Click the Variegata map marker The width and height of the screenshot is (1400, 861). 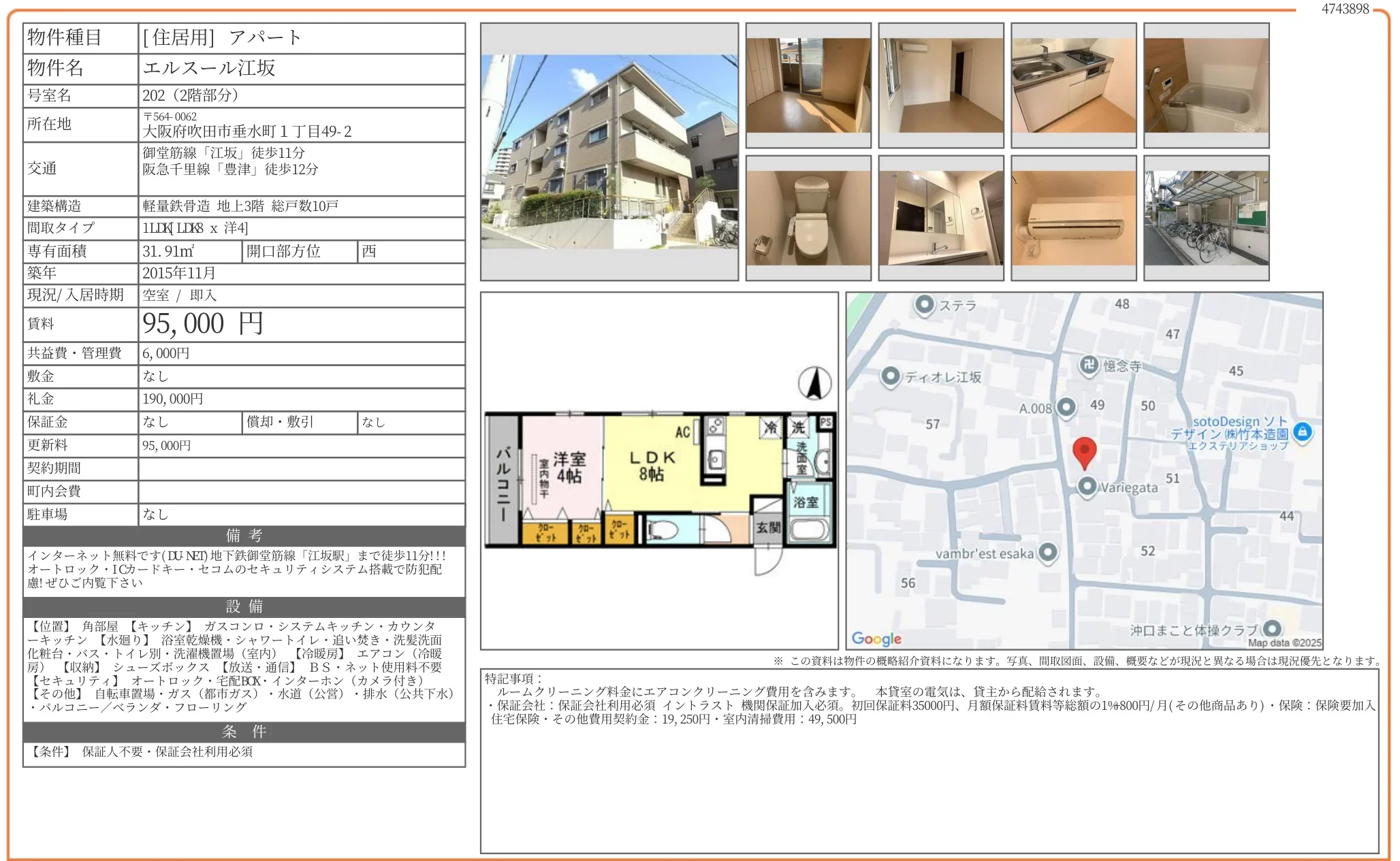[x=1087, y=486]
